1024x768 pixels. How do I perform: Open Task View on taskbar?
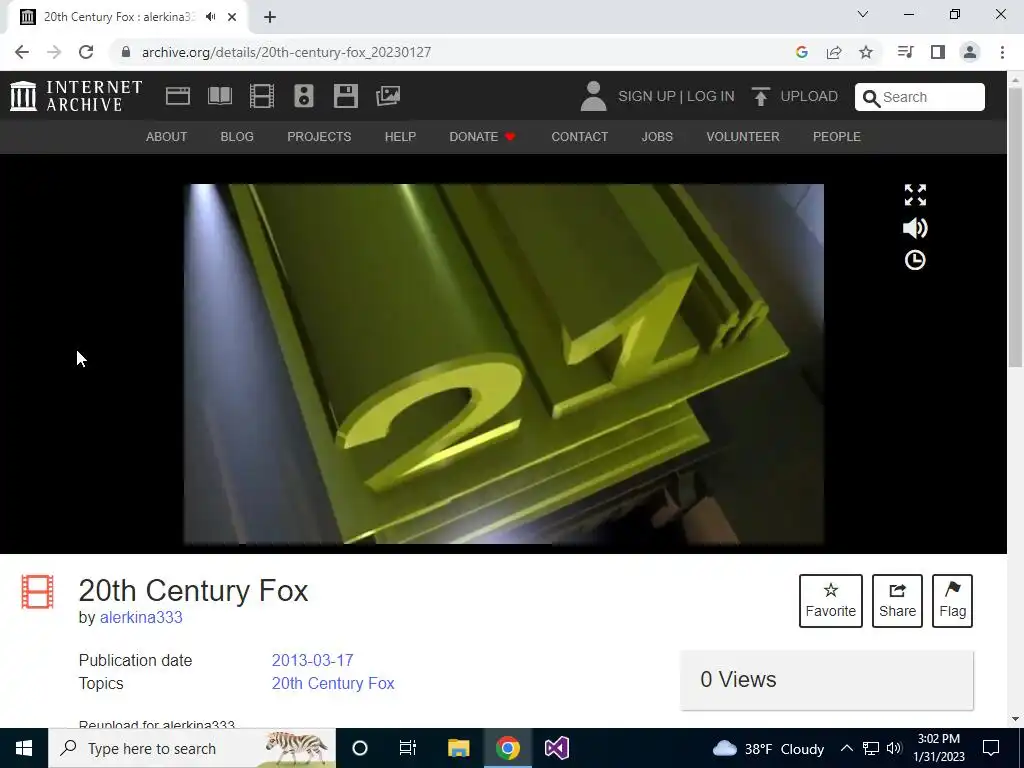coord(408,748)
